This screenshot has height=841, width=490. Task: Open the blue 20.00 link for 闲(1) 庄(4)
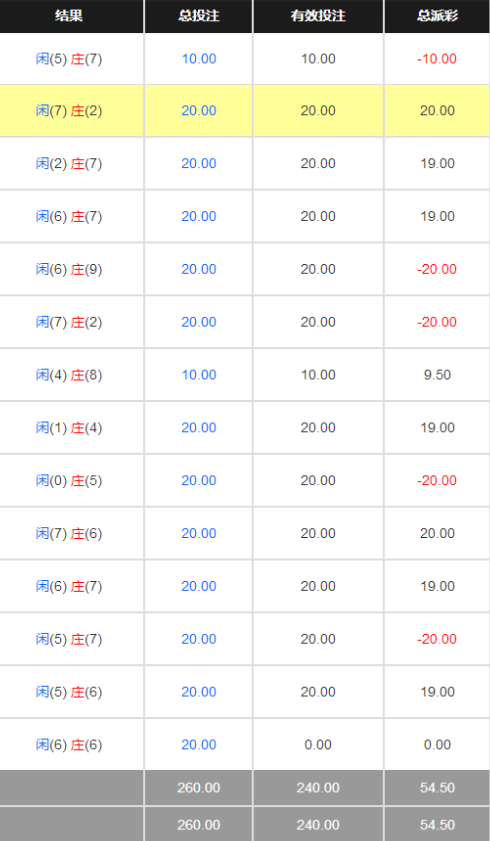coord(199,427)
